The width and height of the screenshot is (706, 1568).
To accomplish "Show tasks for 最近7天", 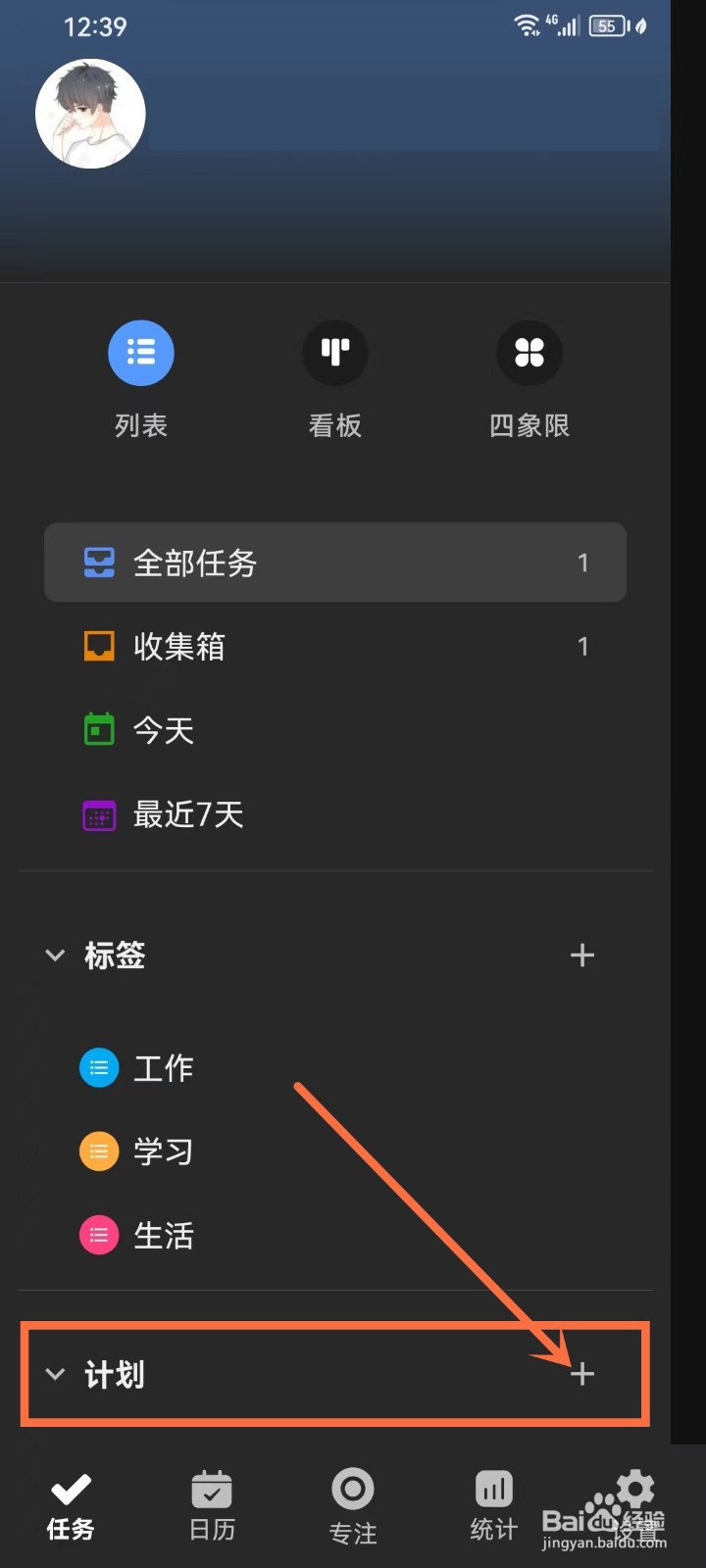I will click(335, 814).
